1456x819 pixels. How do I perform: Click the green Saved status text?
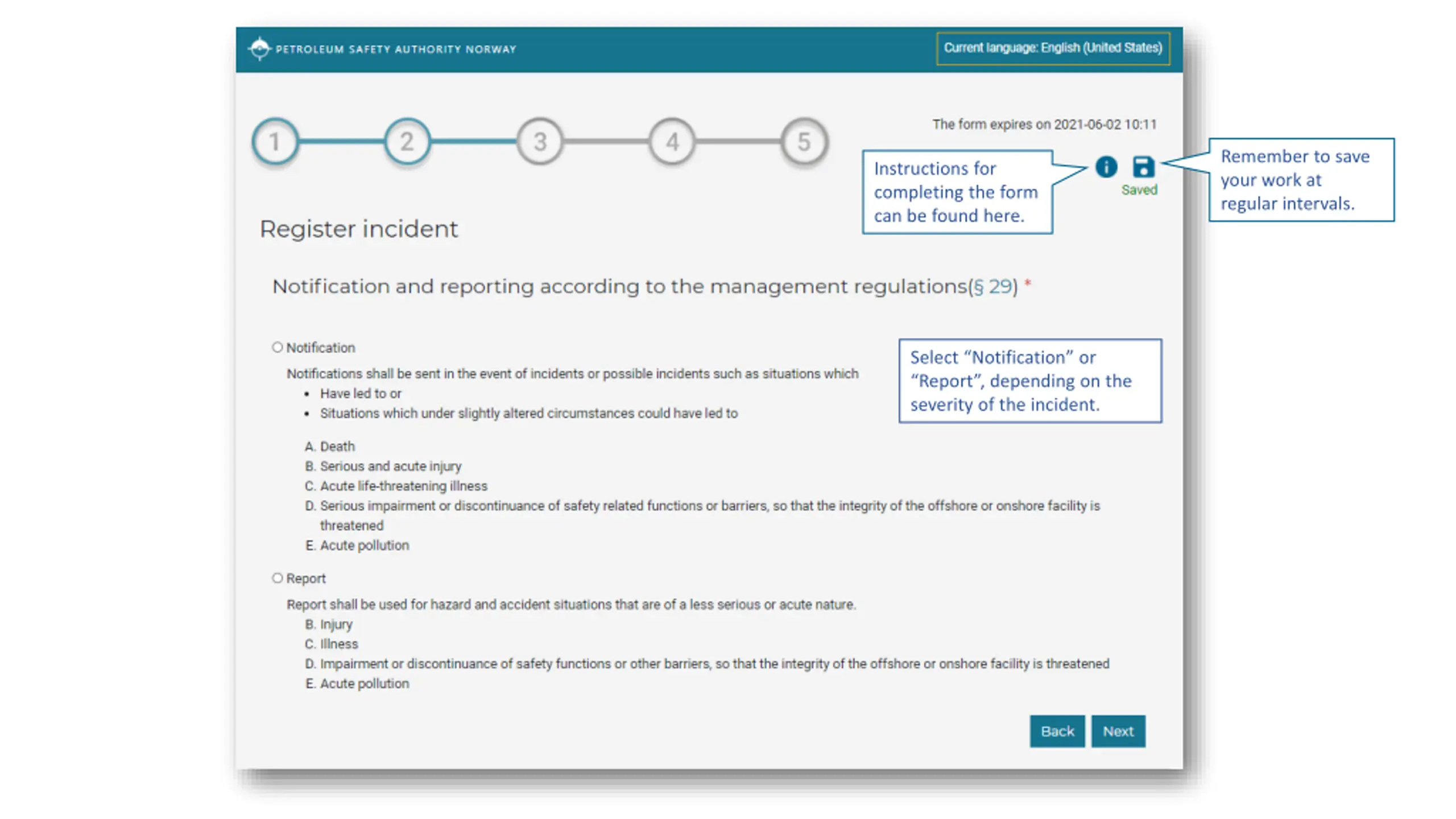pos(1139,190)
